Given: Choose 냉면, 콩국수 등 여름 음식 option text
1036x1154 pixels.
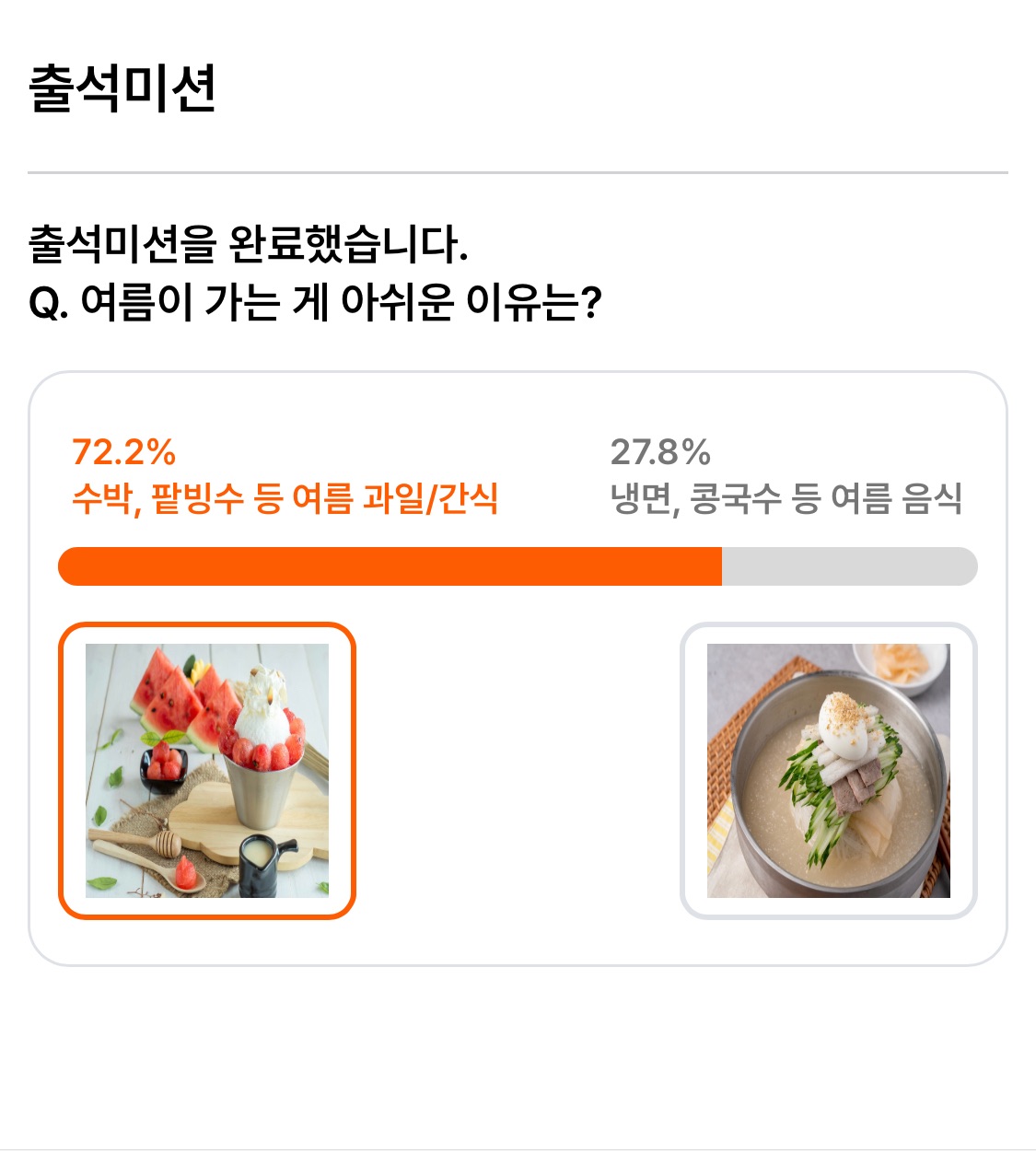Looking at the screenshot, I should point(786,498).
